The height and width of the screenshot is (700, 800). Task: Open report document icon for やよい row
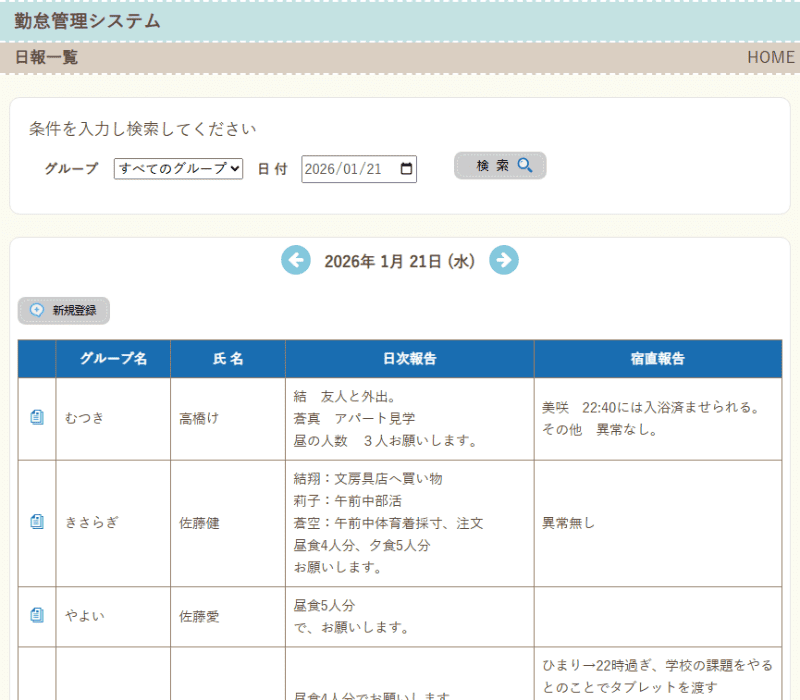pos(37,616)
